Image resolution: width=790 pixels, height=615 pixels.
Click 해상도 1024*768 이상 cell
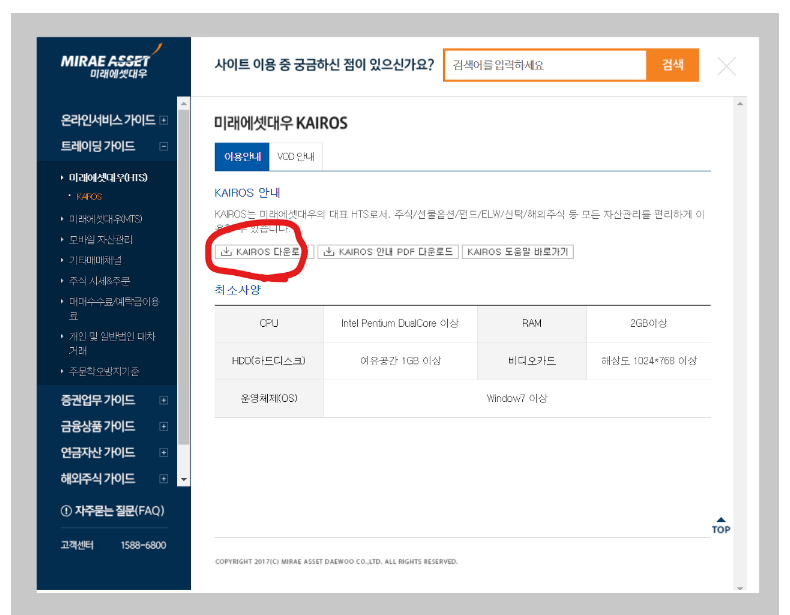click(649, 361)
